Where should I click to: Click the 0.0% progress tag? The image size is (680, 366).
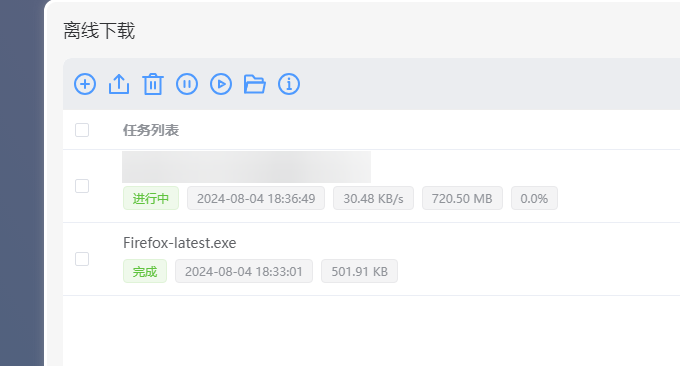[534, 198]
